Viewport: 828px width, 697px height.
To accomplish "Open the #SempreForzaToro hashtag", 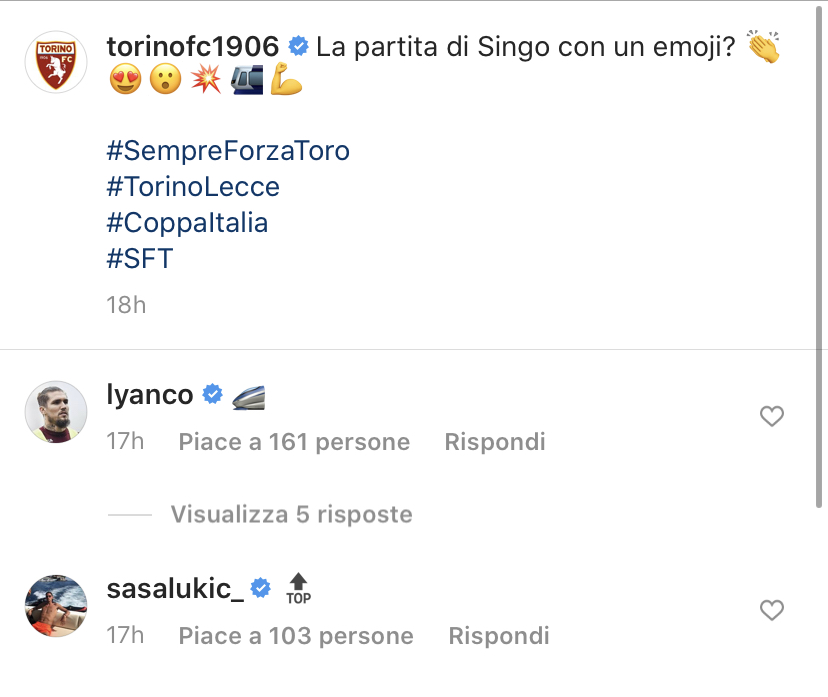I will [228, 152].
